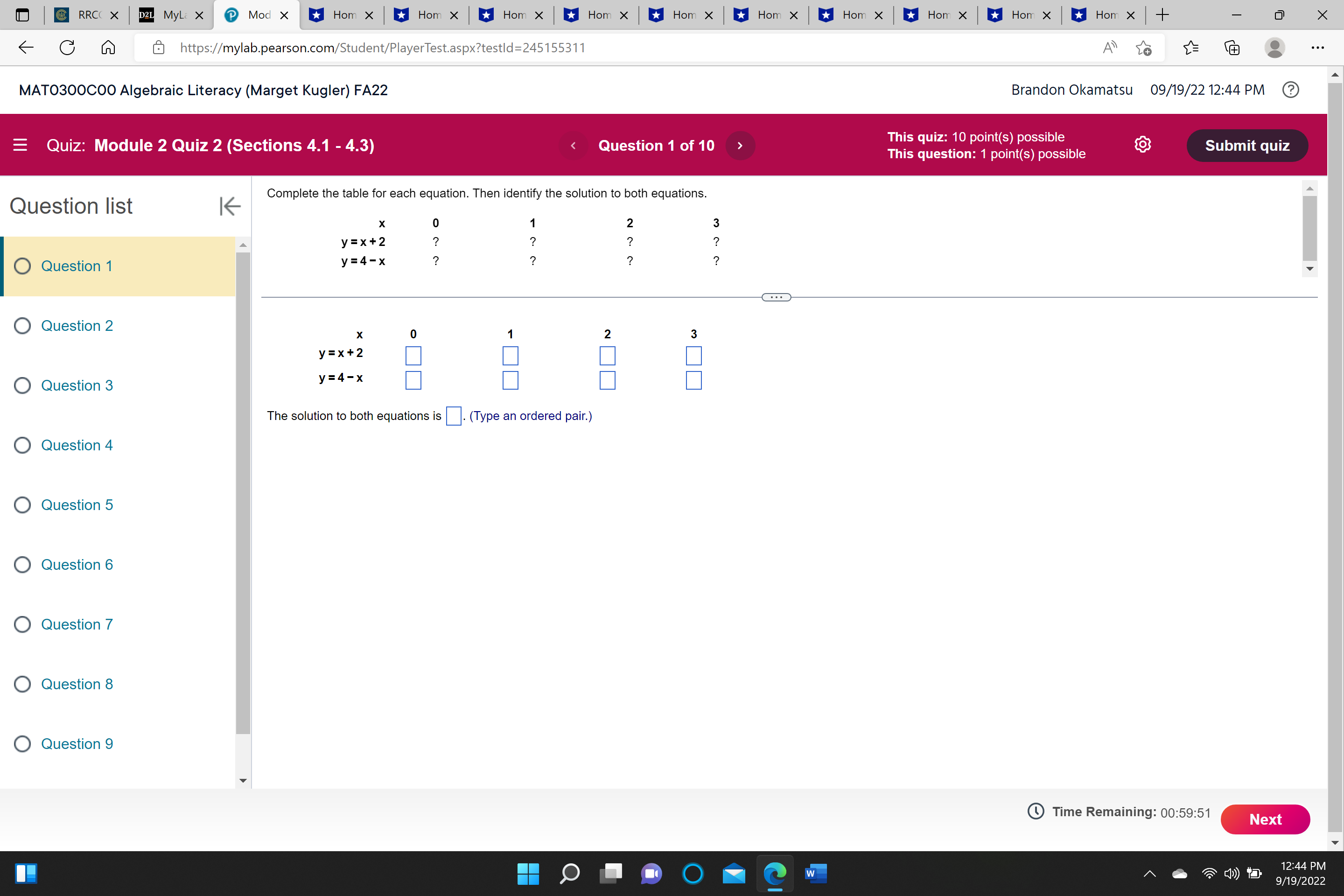Click the ordered pair answer box

[x=453, y=416]
